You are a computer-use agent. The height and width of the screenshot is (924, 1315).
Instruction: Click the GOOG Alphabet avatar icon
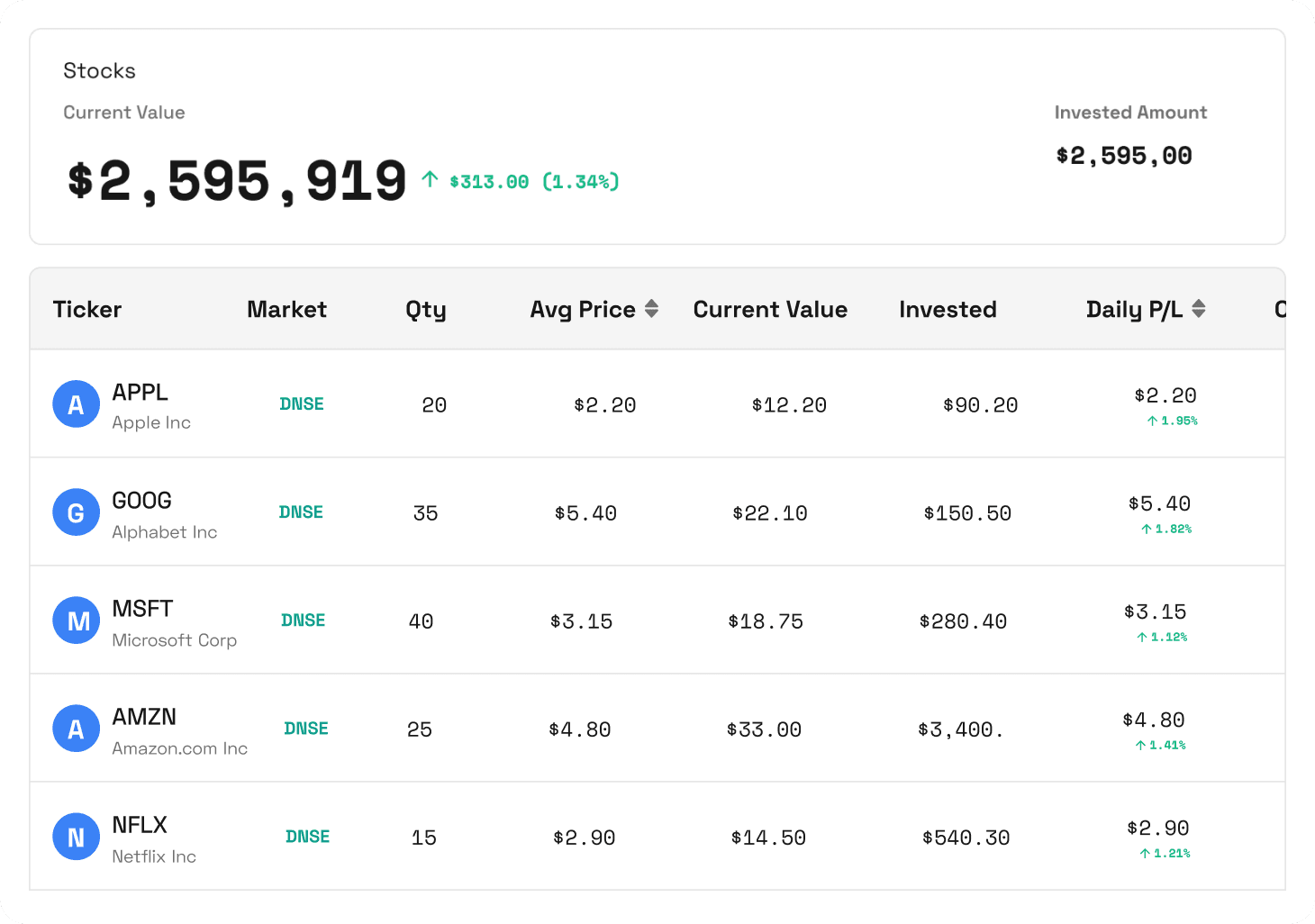(x=76, y=512)
